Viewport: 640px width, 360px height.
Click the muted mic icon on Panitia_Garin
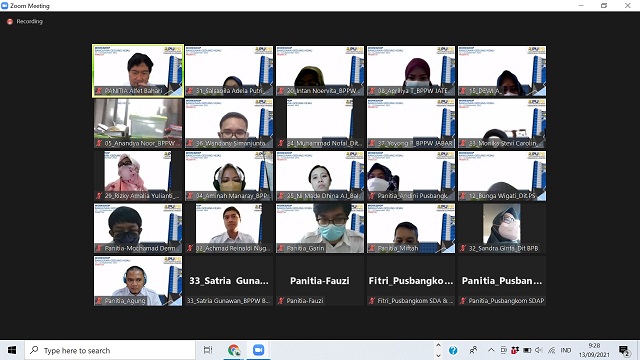pyautogui.click(x=281, y=248)
